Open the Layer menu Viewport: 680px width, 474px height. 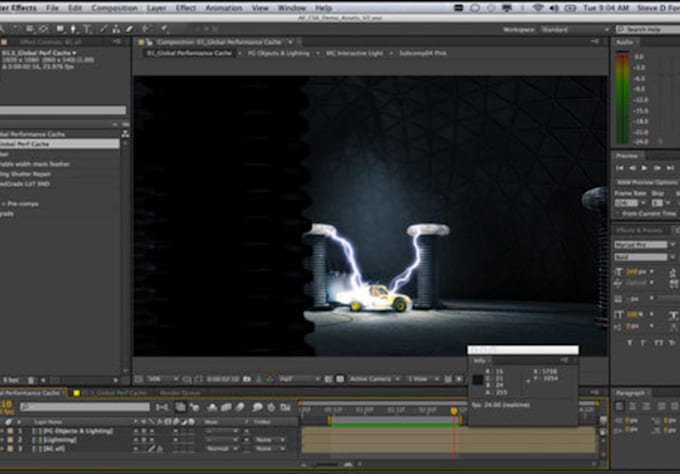(x=156, y=8)
